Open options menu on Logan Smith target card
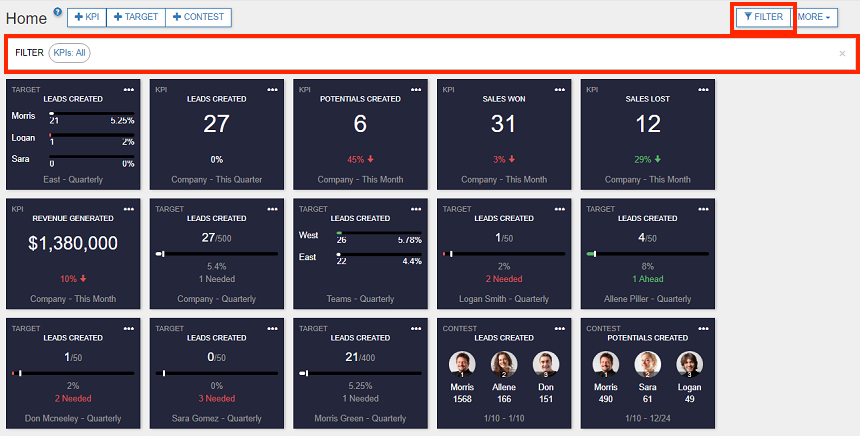Viewport: 860px width, 436px height. coord(559,209)
